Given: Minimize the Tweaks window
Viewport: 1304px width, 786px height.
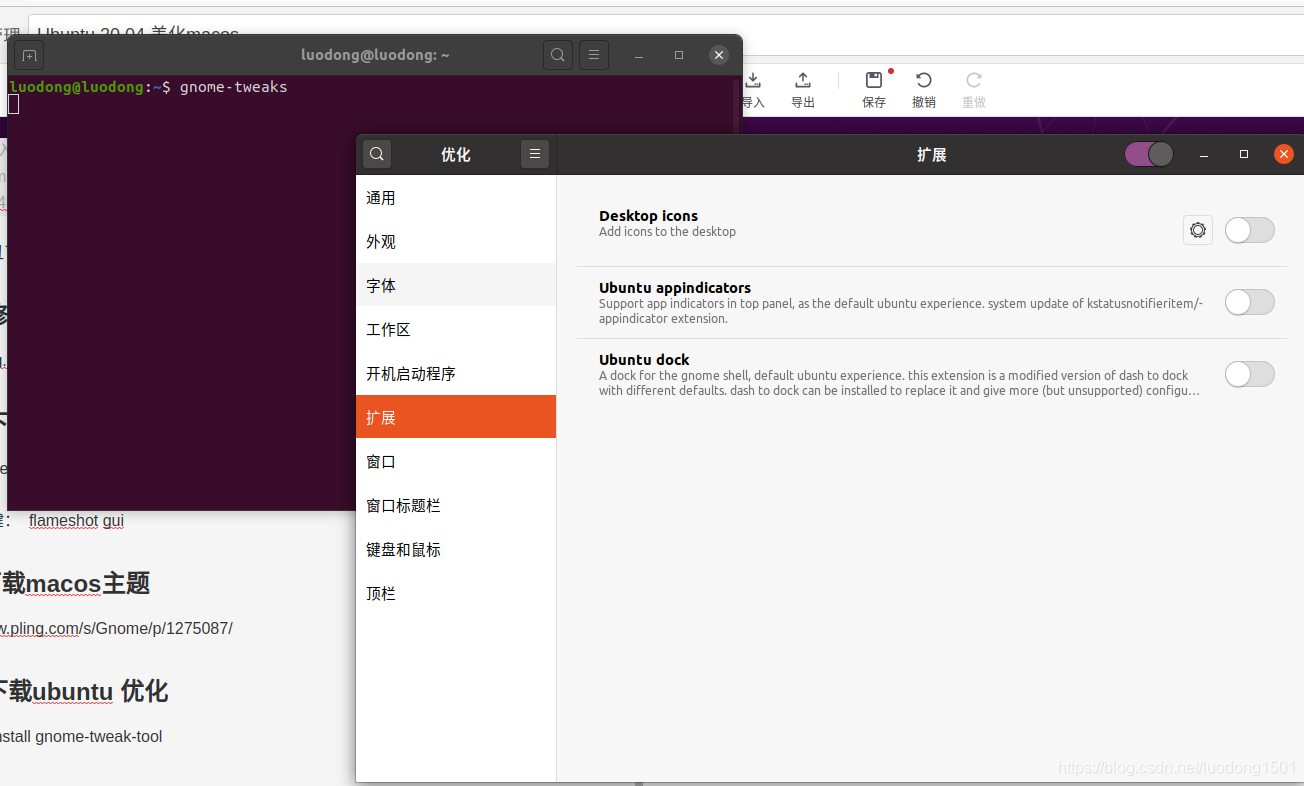Looking at the screenshot, I should pos(1205,154).
